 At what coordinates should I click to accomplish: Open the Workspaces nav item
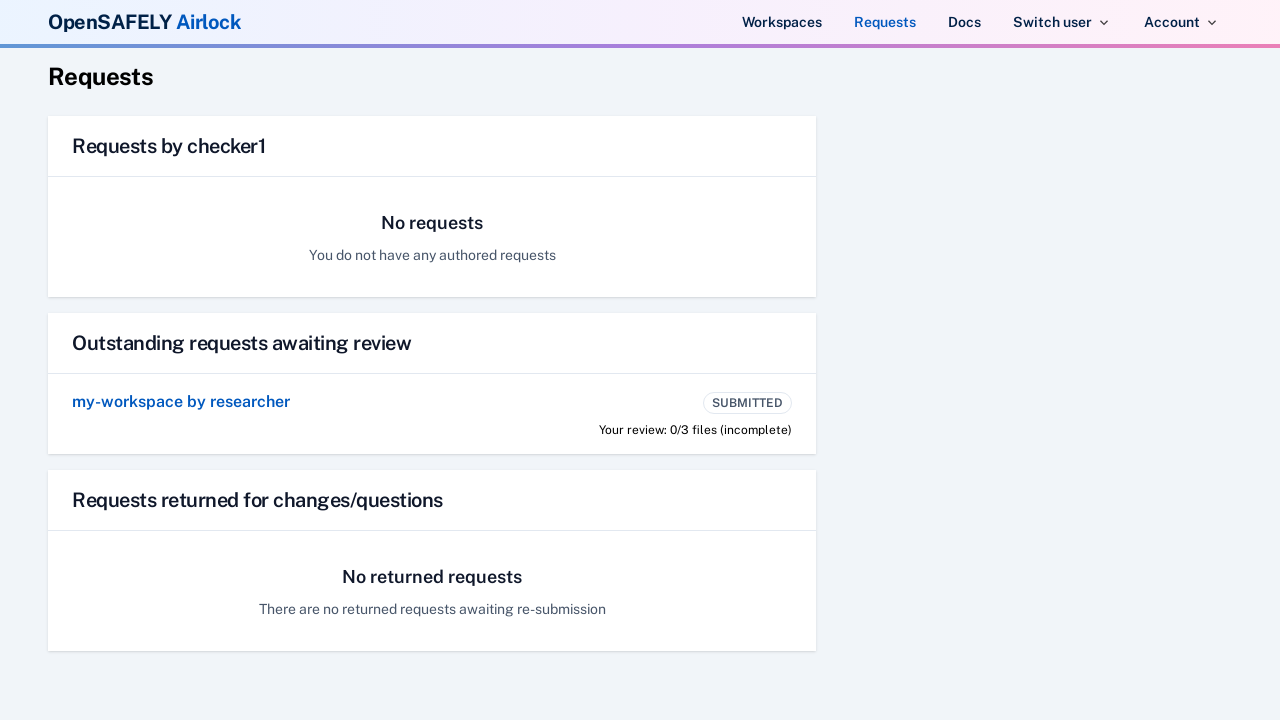tap(781, 22)
